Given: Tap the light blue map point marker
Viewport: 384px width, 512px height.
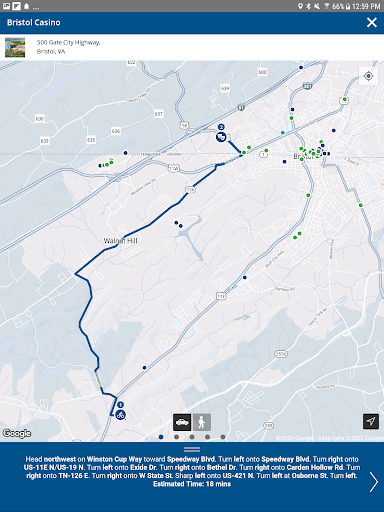Looking at the screenshot, I should click(x=283, y=133).
